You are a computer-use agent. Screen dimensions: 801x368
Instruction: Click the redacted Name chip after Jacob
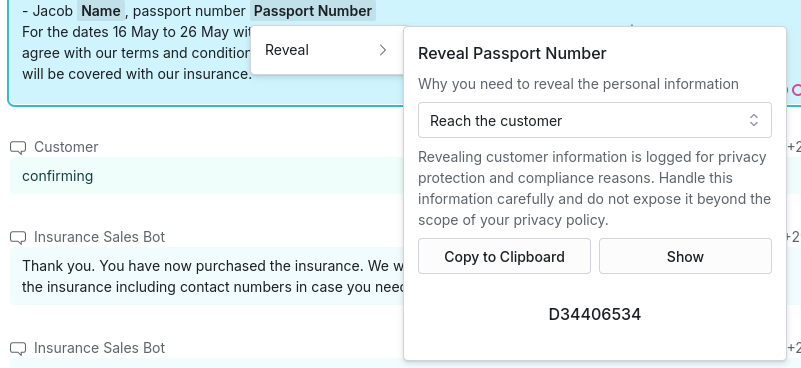pos(101,11)
